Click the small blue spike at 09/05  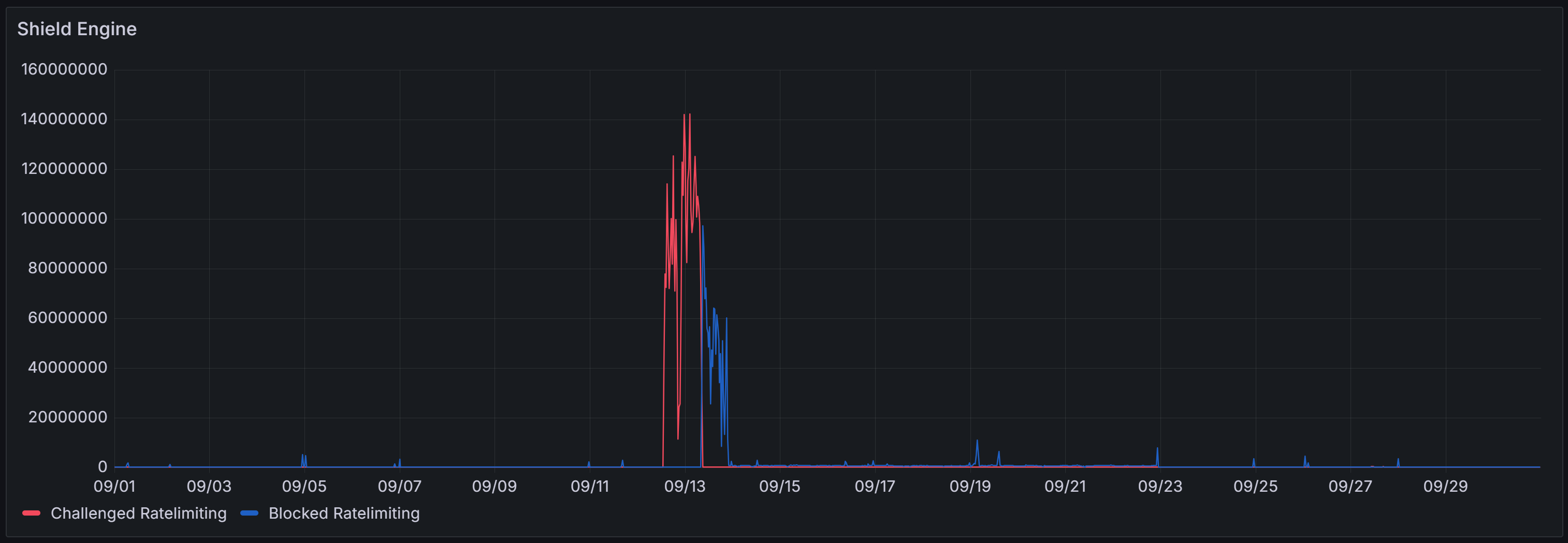click(302, 456)
